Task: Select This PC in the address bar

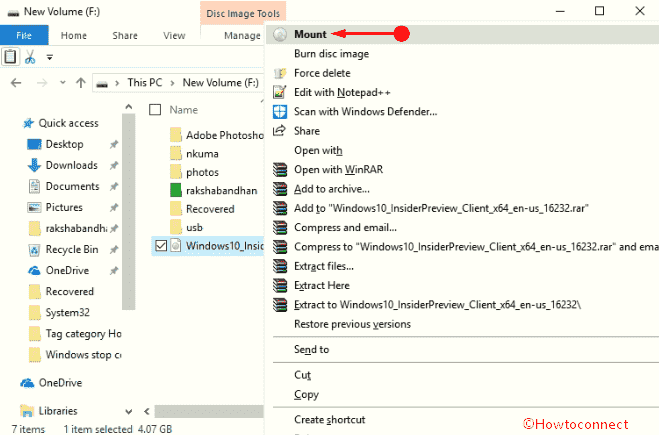Action: coord(145,83)
